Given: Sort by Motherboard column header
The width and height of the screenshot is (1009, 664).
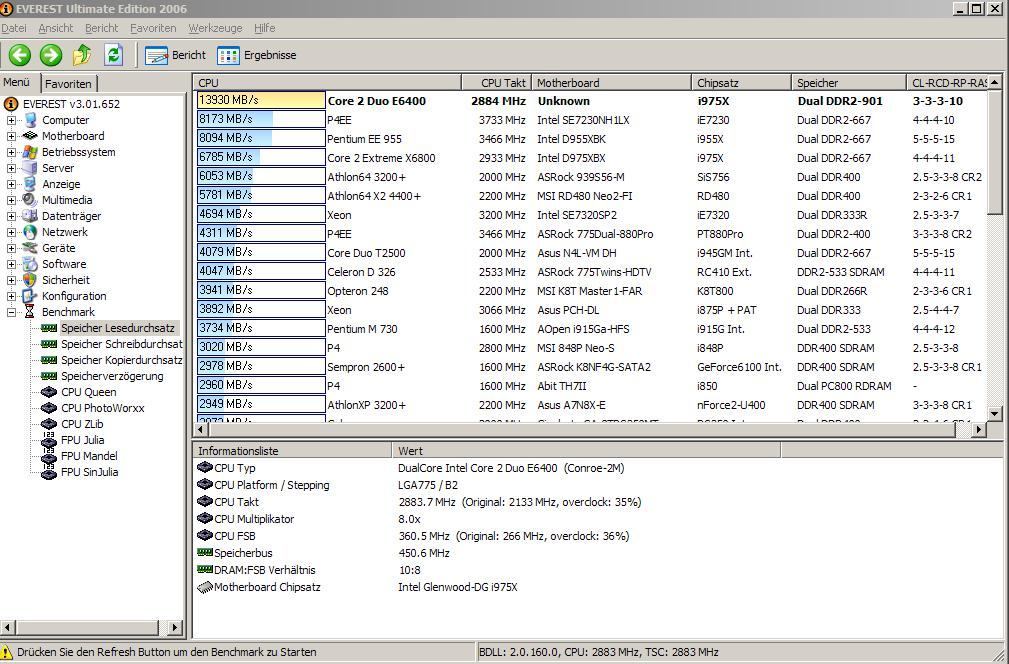Looking at the screenshot, I should coord(611,82).
